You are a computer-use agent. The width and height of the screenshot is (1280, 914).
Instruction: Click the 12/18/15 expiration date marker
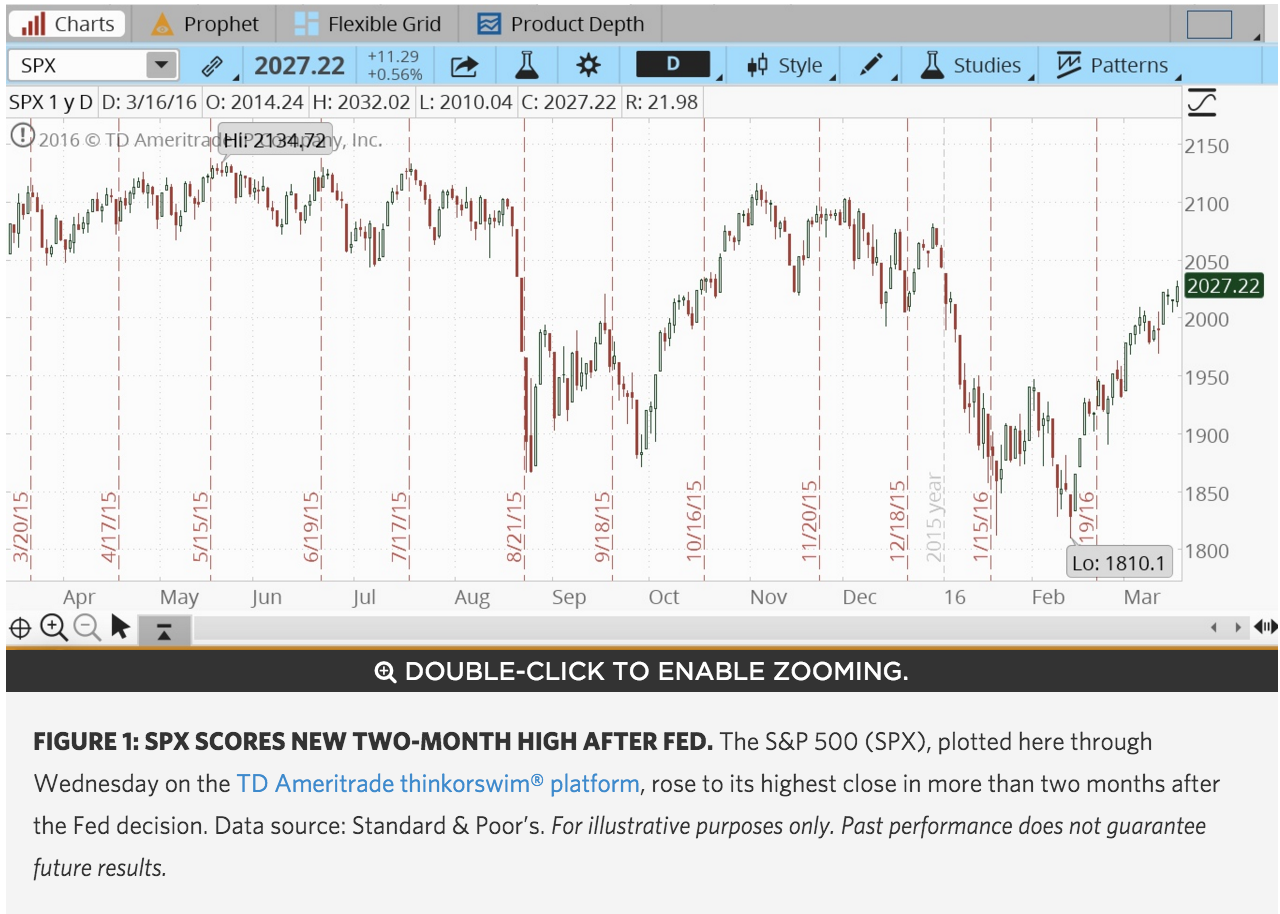click(x=898, y=520)
